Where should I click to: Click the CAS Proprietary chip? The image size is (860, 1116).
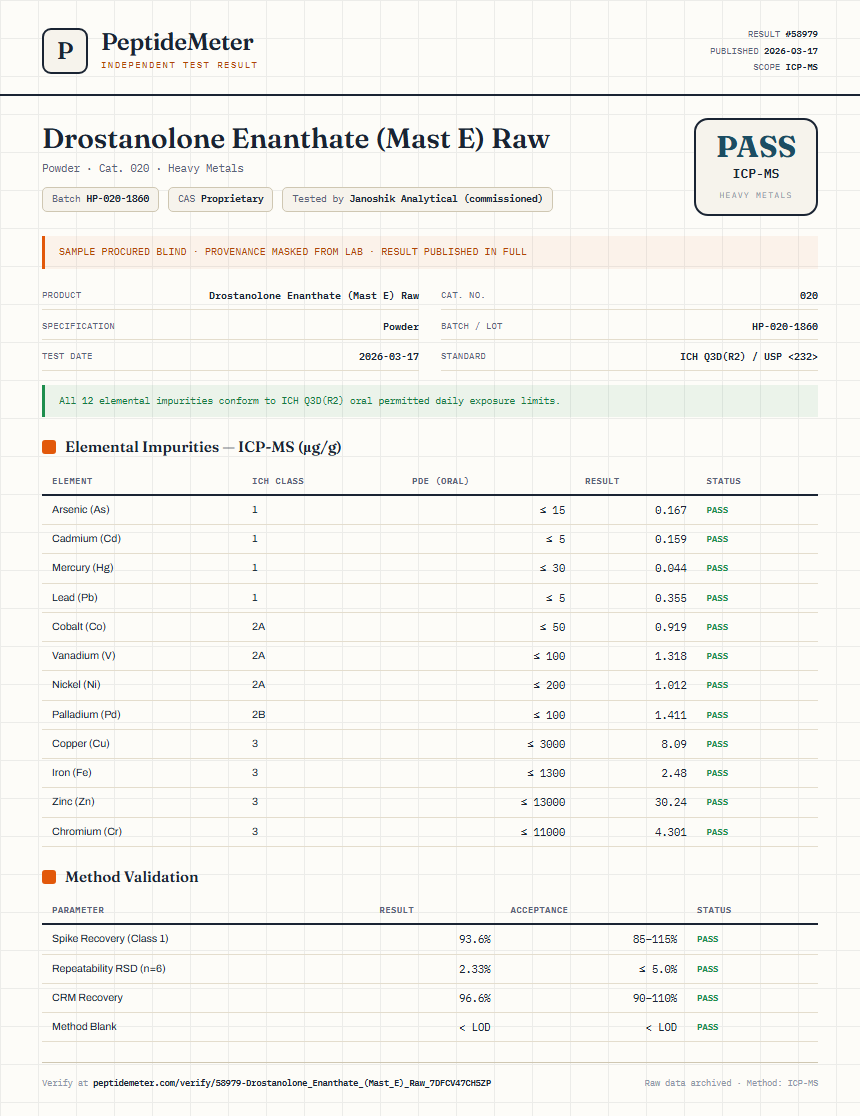pos(221,199)
